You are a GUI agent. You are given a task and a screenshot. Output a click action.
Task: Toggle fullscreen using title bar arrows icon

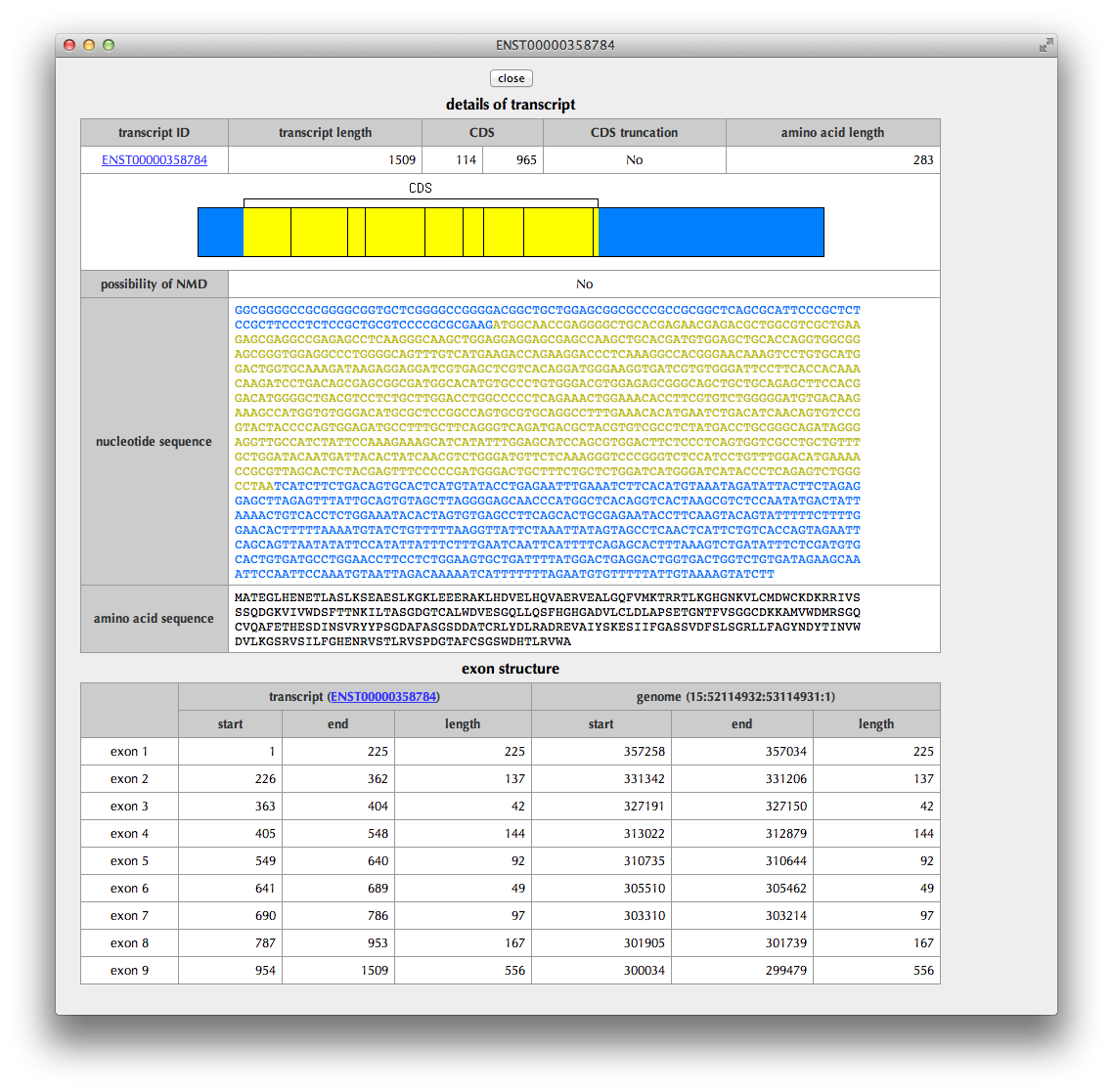(x=1046, y=45)
